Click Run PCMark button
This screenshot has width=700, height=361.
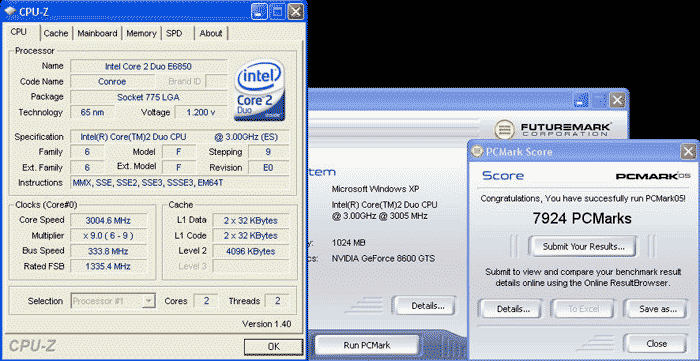367,345
